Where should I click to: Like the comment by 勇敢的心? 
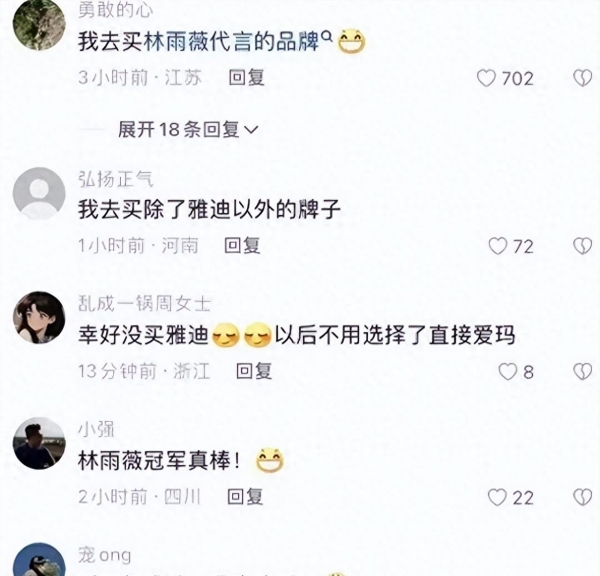click(486, 78)
